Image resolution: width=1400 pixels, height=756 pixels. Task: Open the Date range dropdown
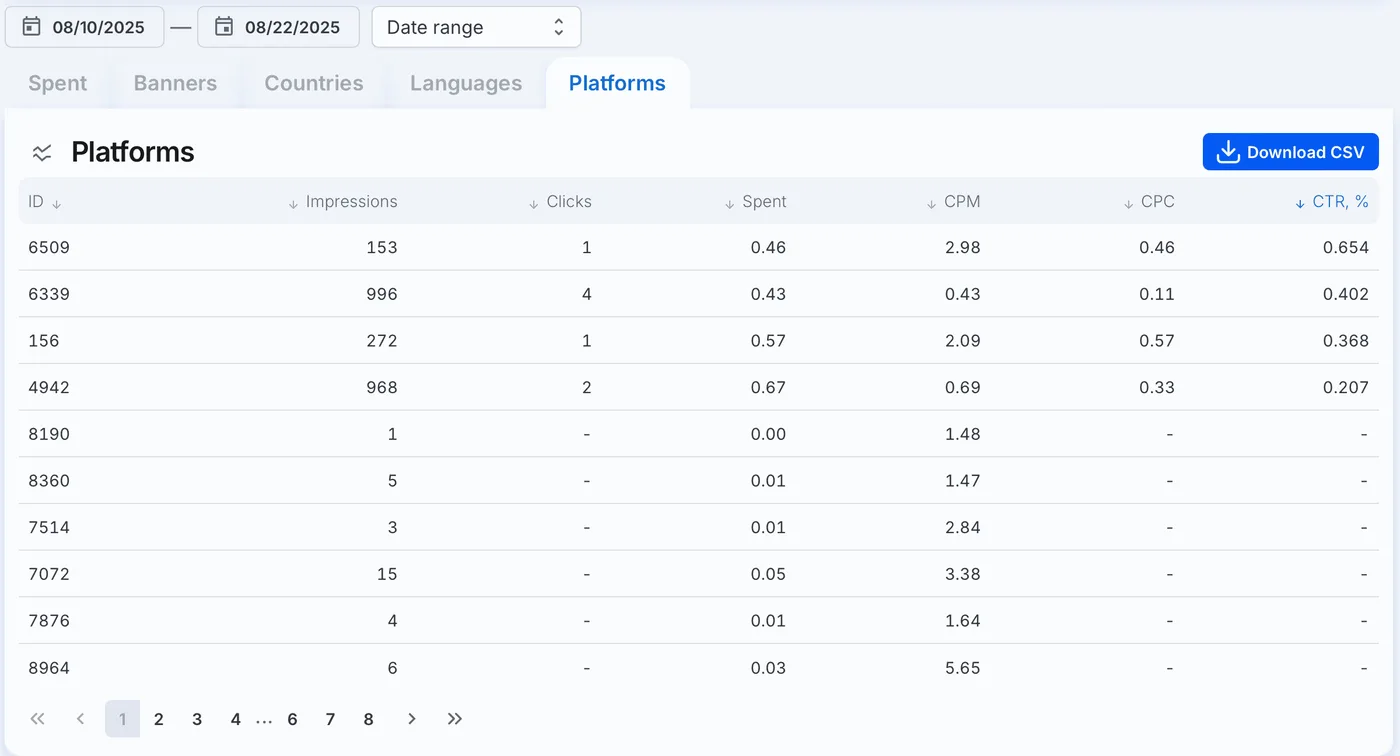point(476,27)
